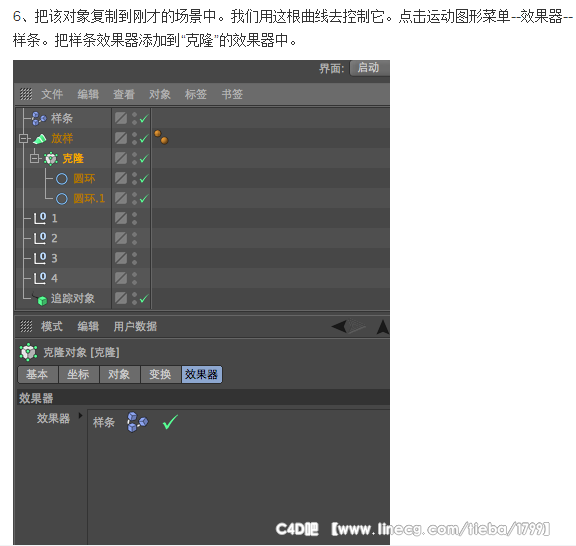
Task: Go up one level with the up arrow
Action: point(383,327)
